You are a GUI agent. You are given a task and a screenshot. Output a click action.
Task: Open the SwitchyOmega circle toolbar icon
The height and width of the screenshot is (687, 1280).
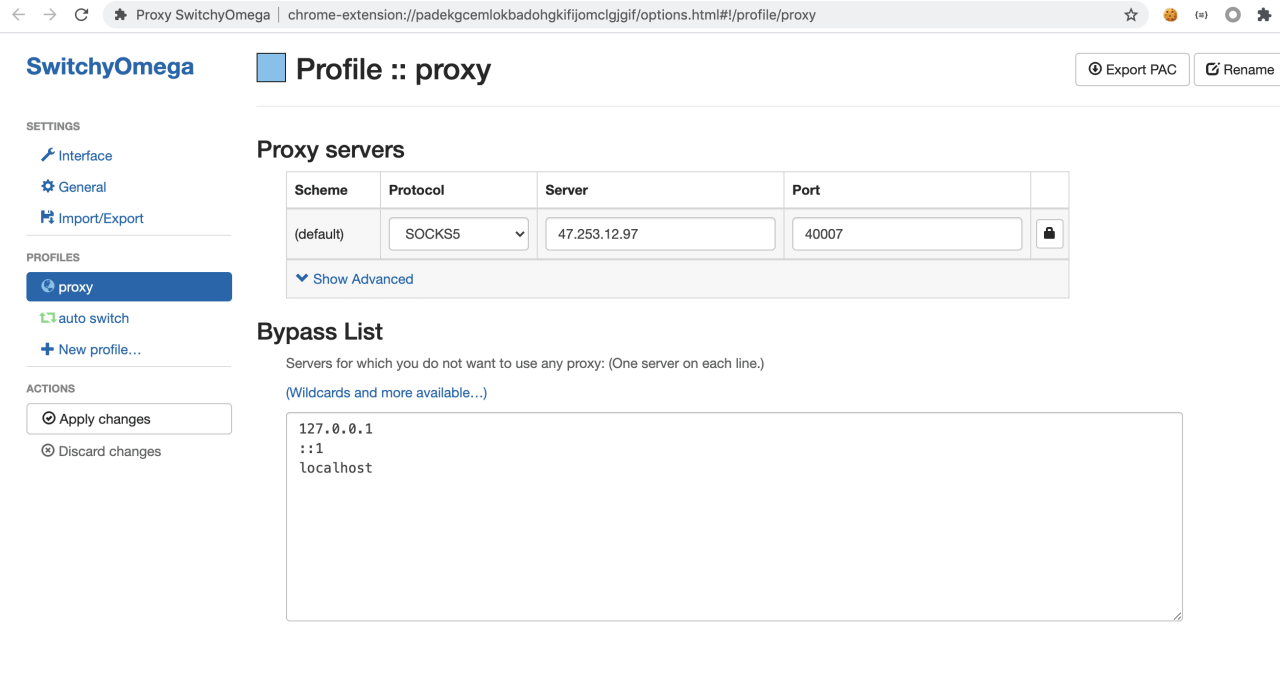point(1233,15)
